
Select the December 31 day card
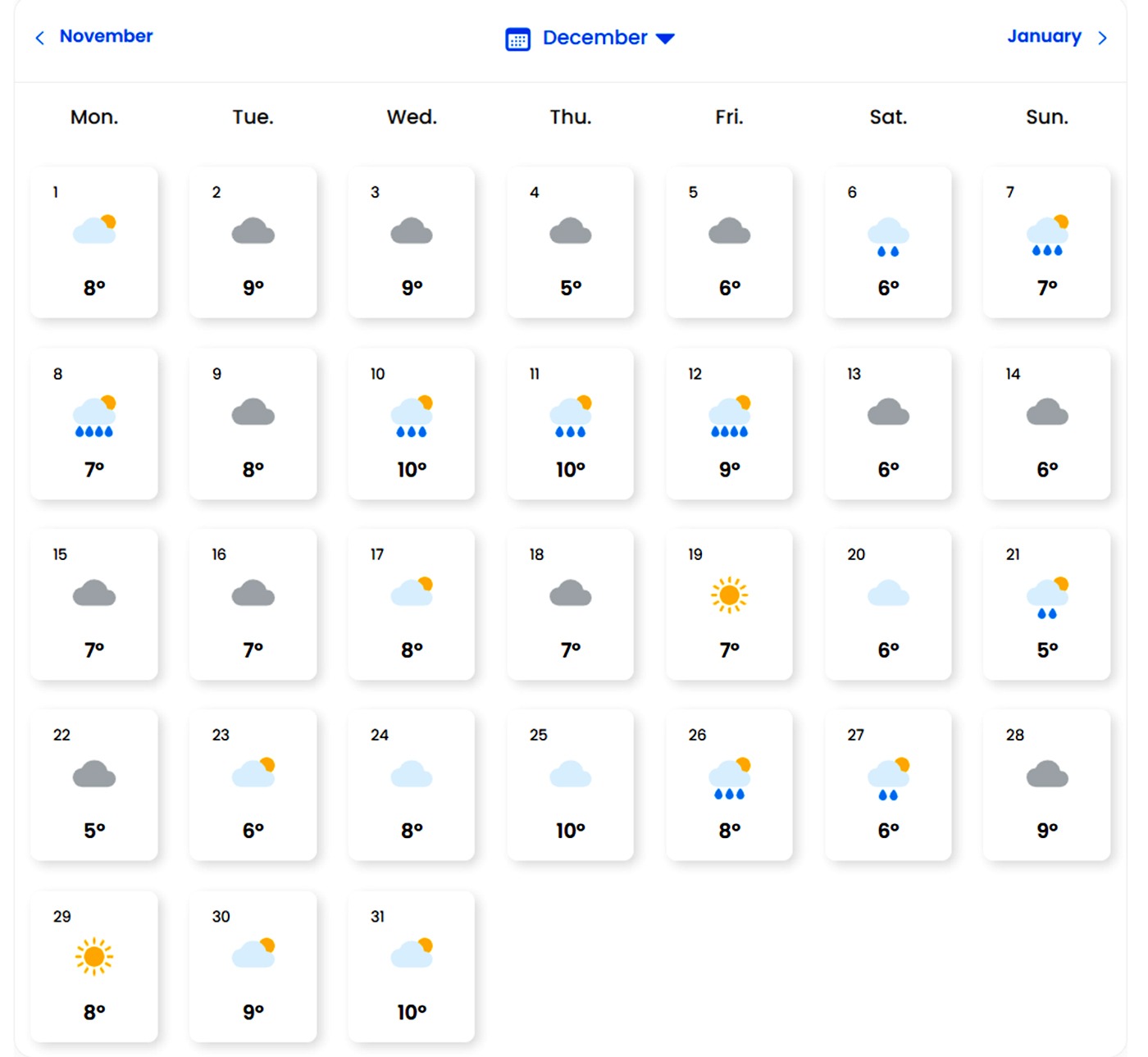coord(412,966)
